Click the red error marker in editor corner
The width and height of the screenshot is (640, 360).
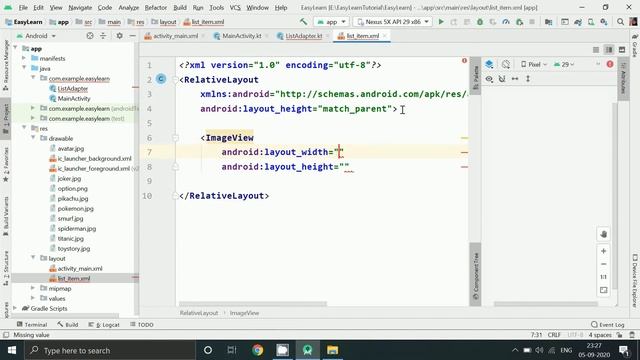pyautogui.click(x=464, y=60)
